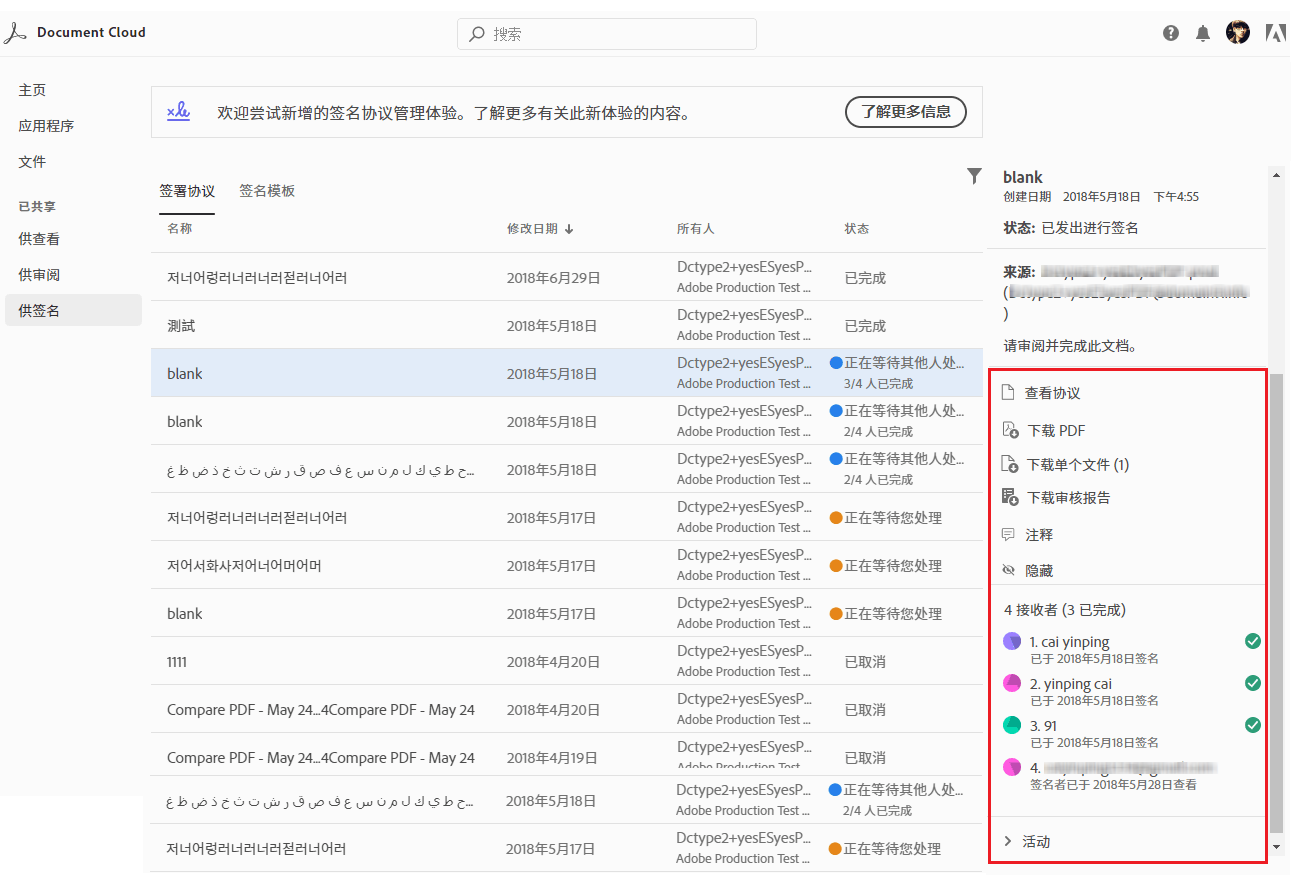Click the avatar of recipient cai yinping

1012,641
